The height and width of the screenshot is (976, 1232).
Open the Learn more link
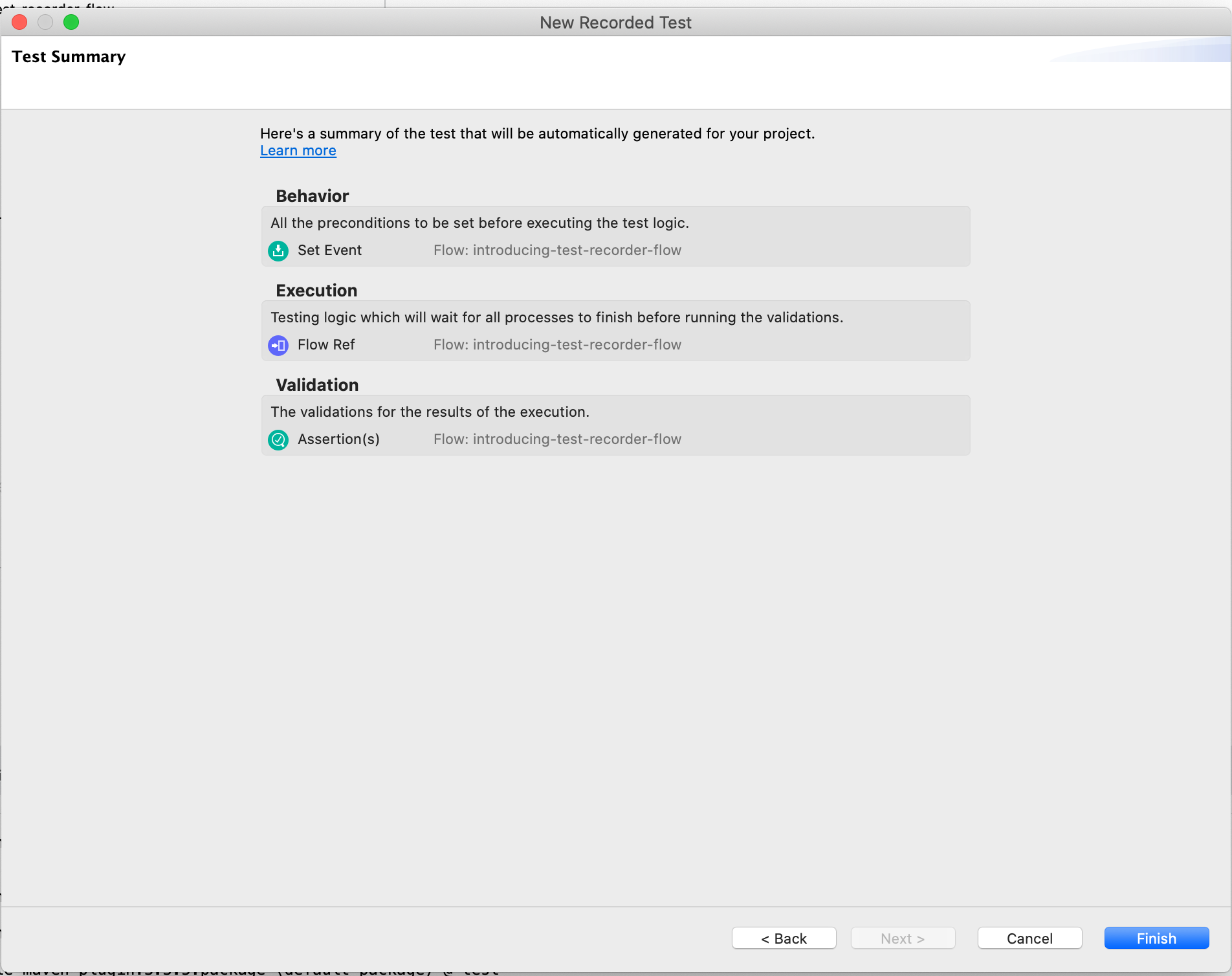pos(298,151)
